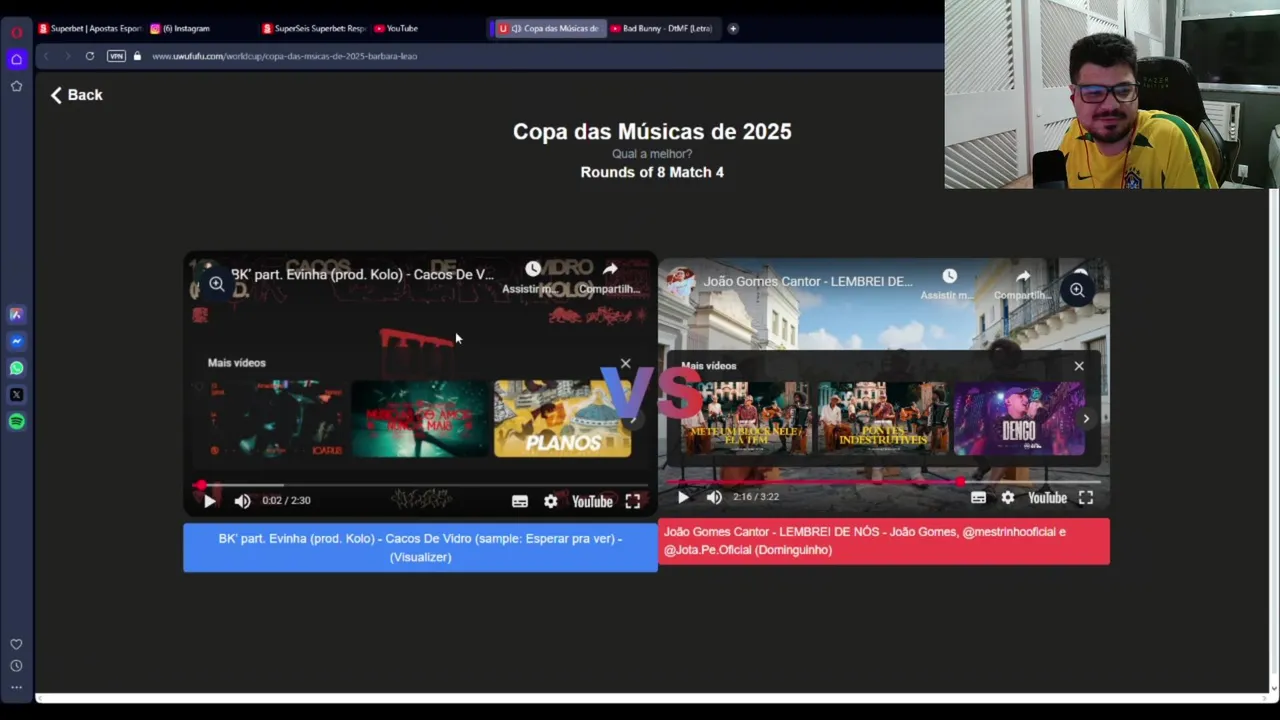Image resolution: width=1280 pixels, height=720 pixels.
Task: Vote for BK' Cacos De Vidro blue button
Action: 420,547
